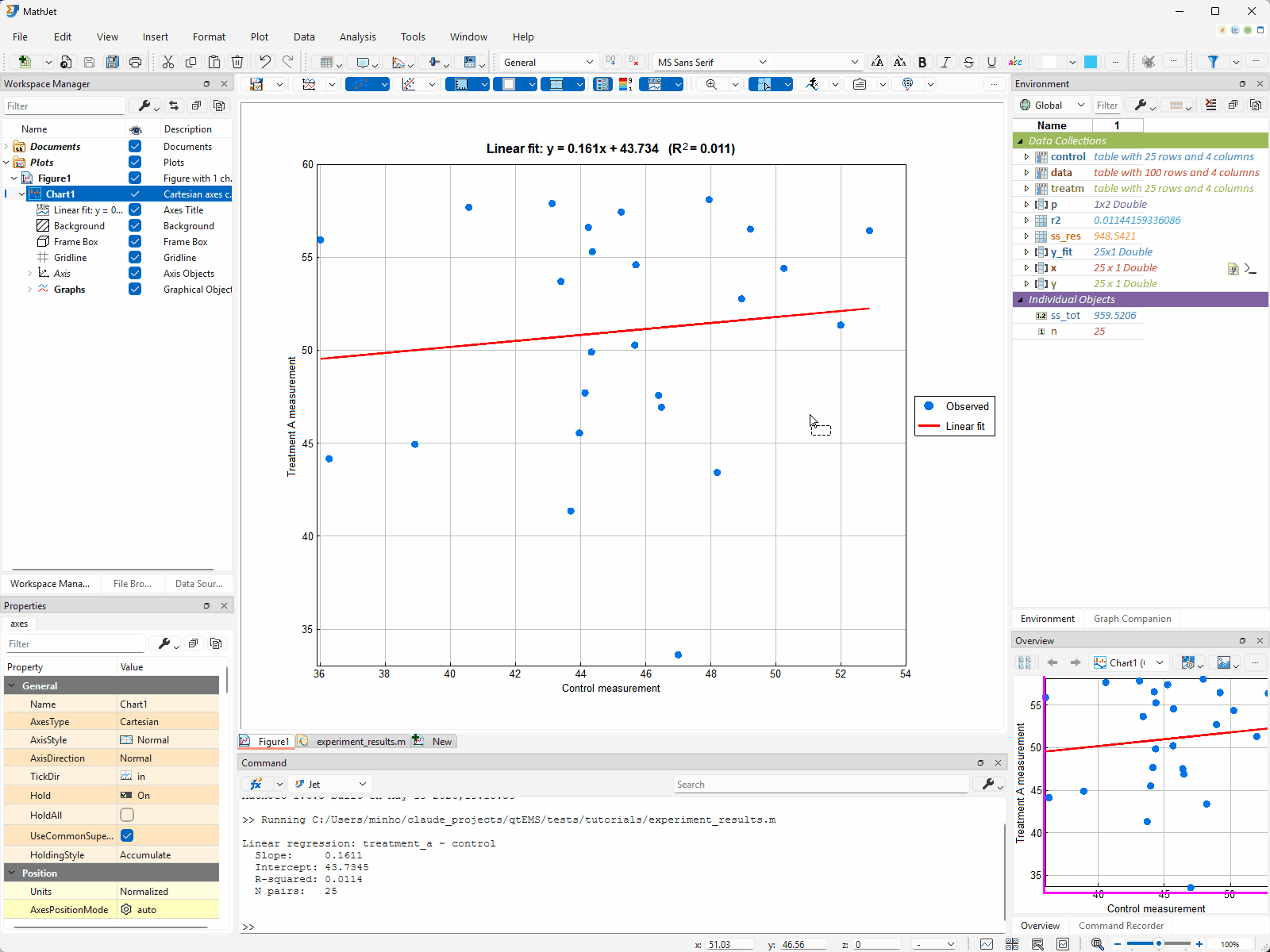The height and width of the screenshot is (952, 1270).
Task: Collapse the Data Collections group
Action: (1021, 141)
